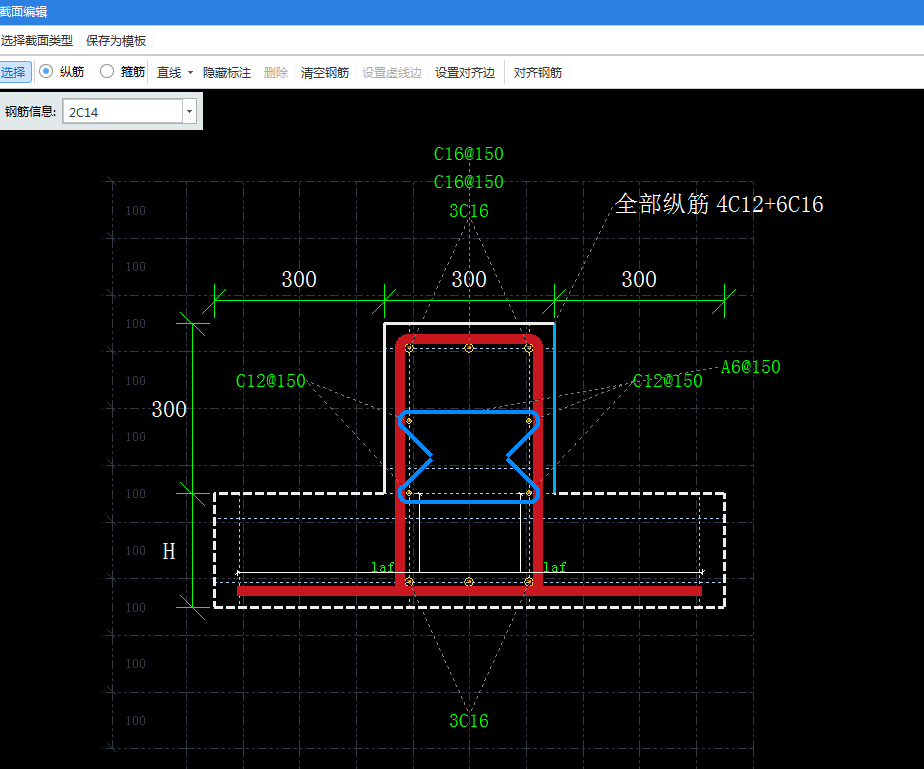Open the 直线 dropdown arrow
Image resolution: width=924 pixels, height=769 pixels.
pos(190,72)
